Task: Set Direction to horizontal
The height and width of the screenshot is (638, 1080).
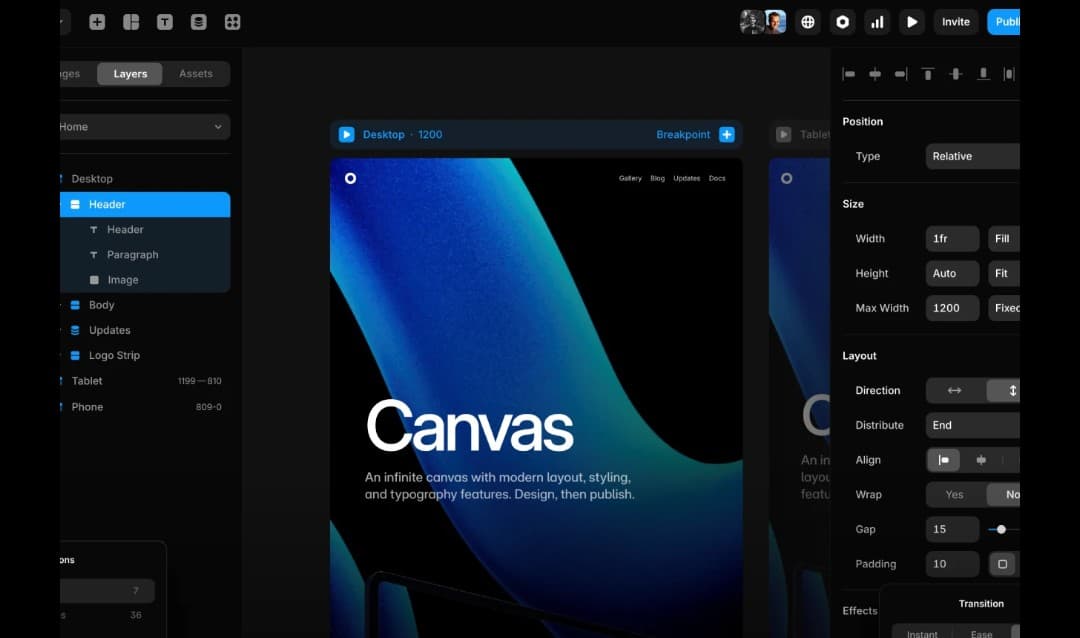Action: coord(955,391)
